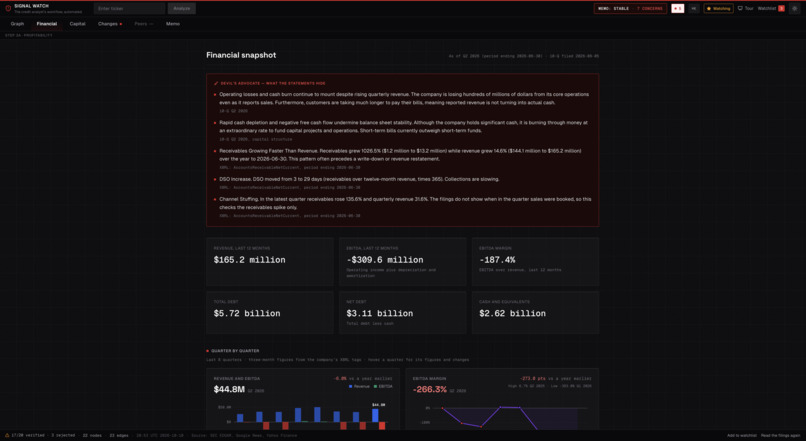Click the gray shortcut key button beside alerts
This screenshot has height=441, width=806.
coord(693,8)
